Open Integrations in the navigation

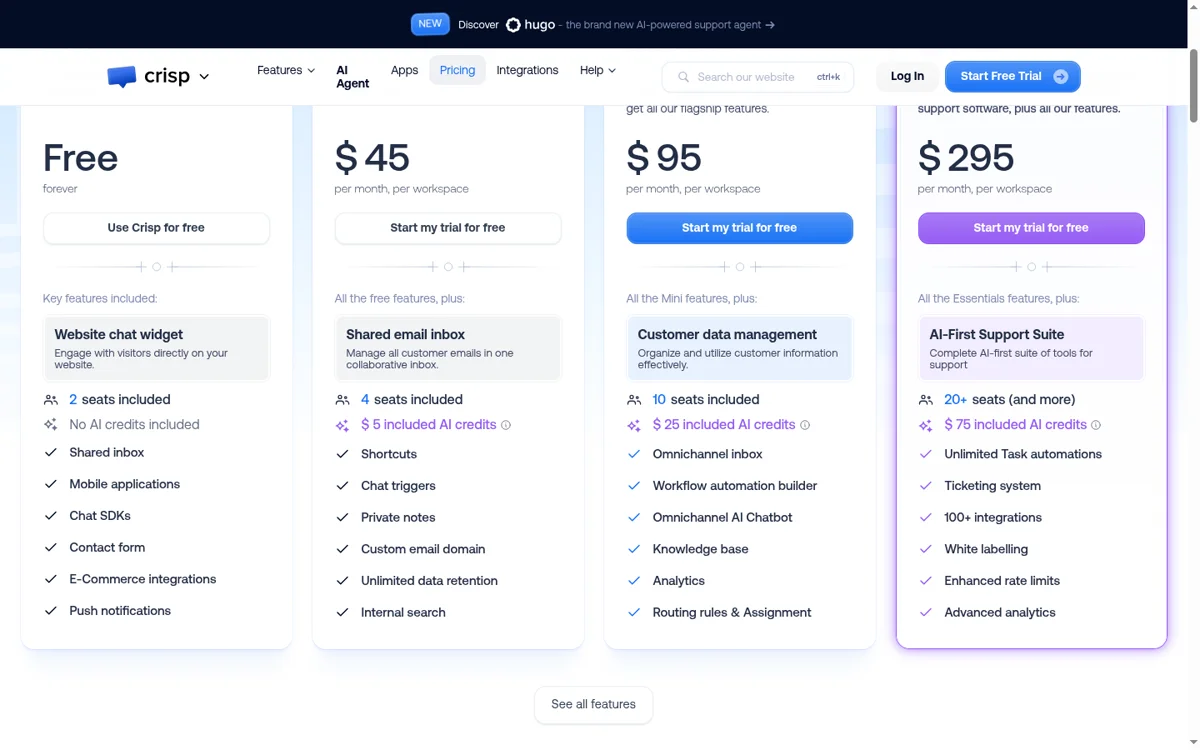pyautogui.click(x=527, y=70)
